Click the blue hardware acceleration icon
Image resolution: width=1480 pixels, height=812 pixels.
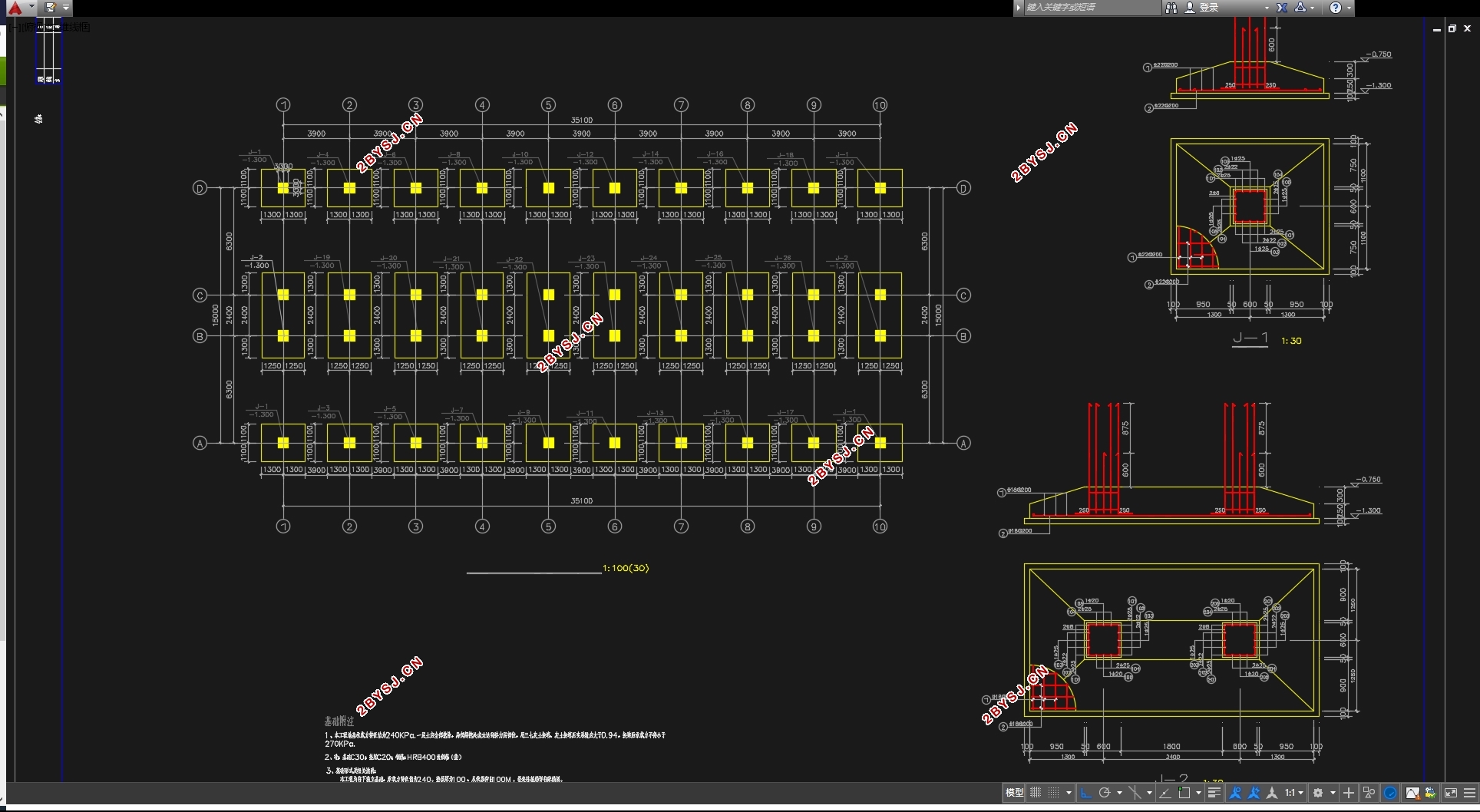pyautogui.click(x=1390, y=793)
